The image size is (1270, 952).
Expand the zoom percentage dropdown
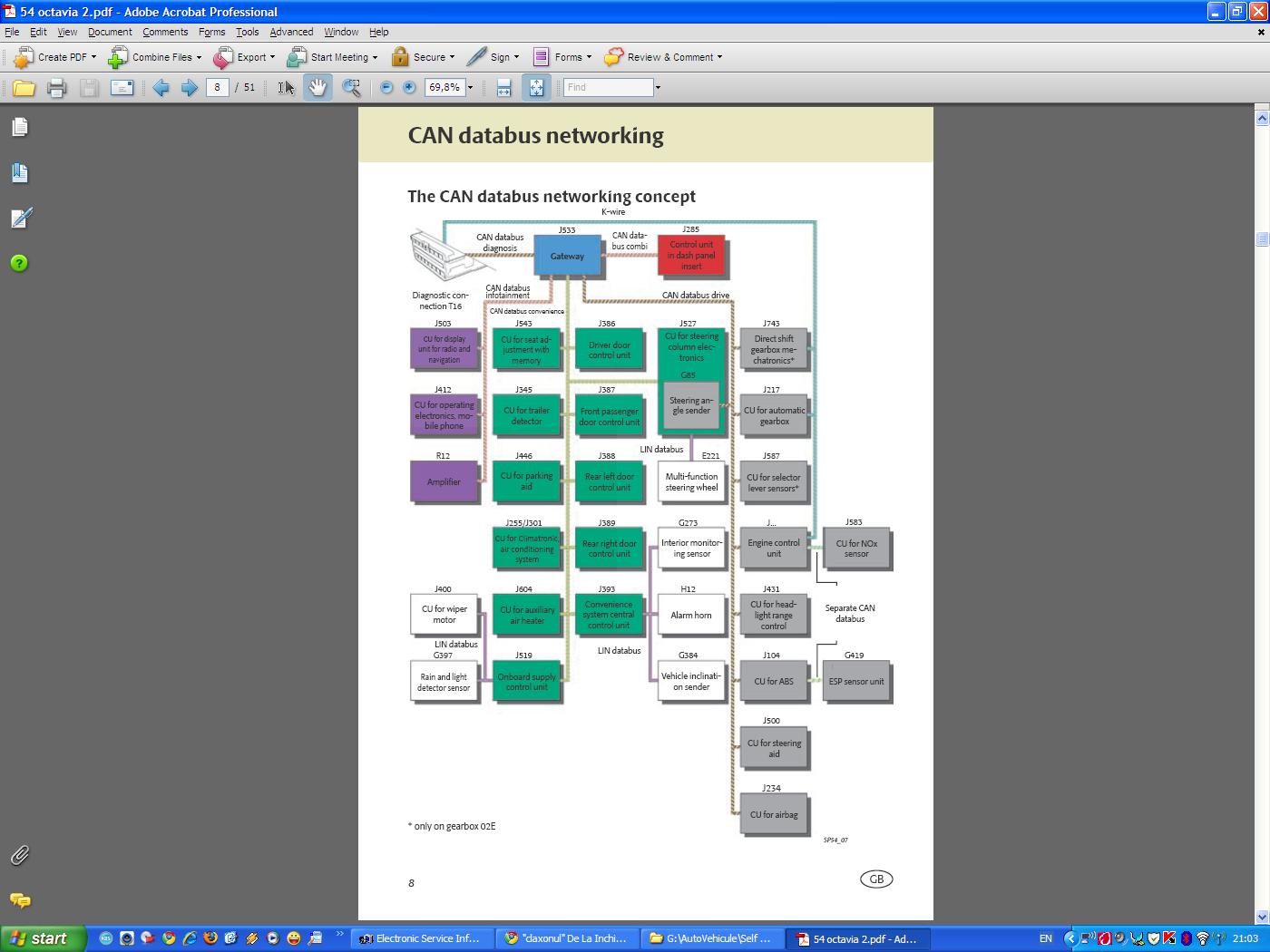470,88
